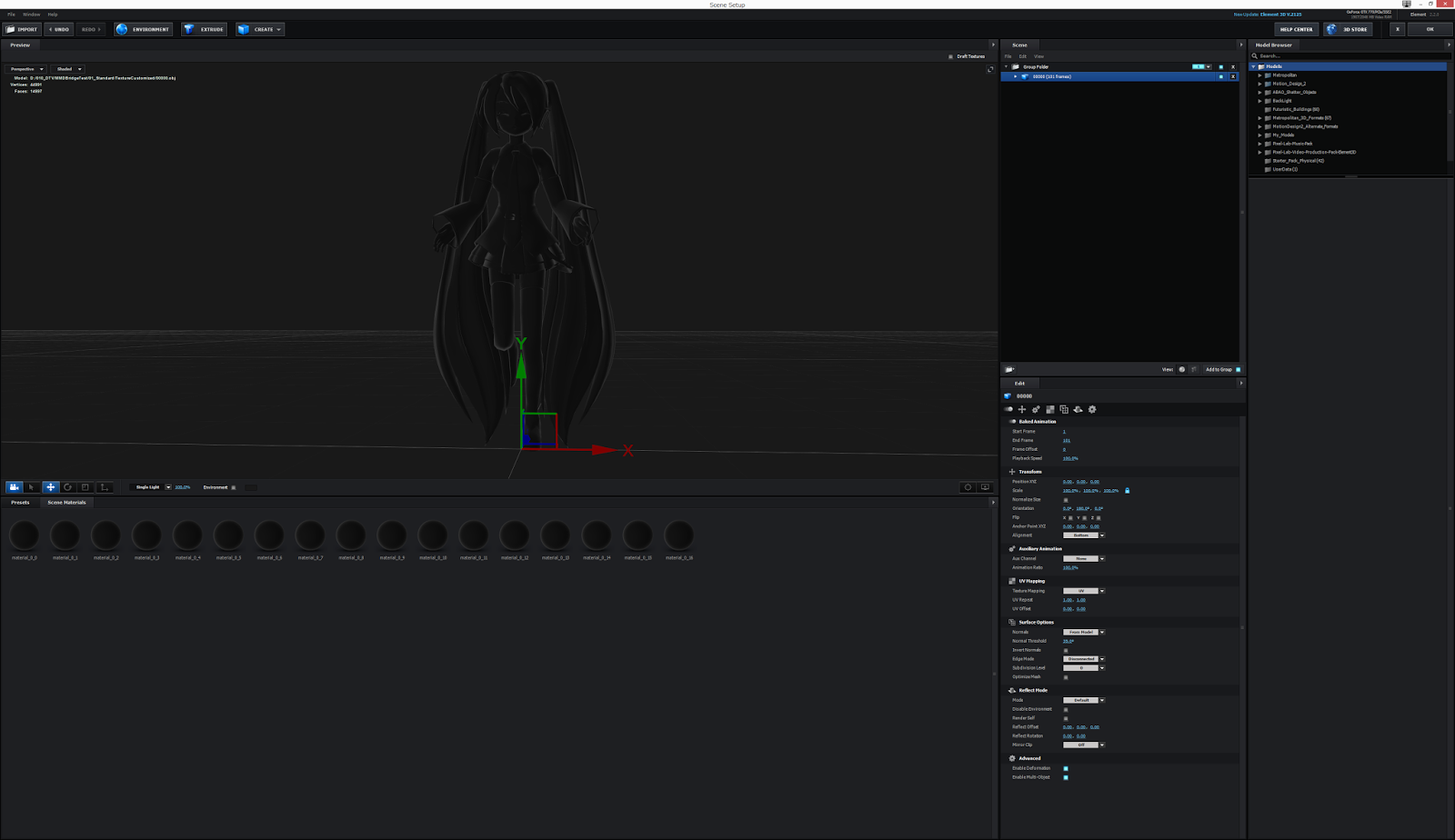Open the Mirror Clip dropdown
Image resolution: width=1455 pixels, height=840 pixels.
1084,745
